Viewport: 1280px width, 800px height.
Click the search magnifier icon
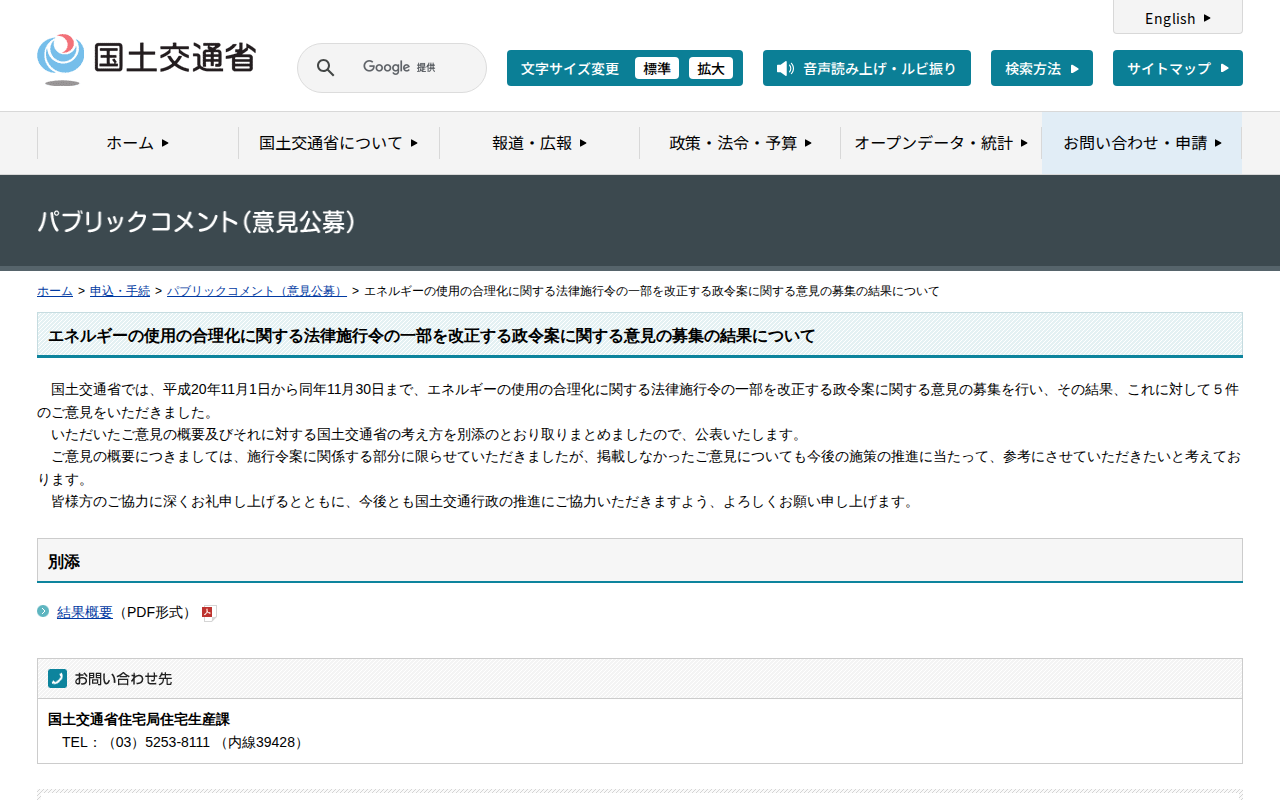tap(325, 68)
